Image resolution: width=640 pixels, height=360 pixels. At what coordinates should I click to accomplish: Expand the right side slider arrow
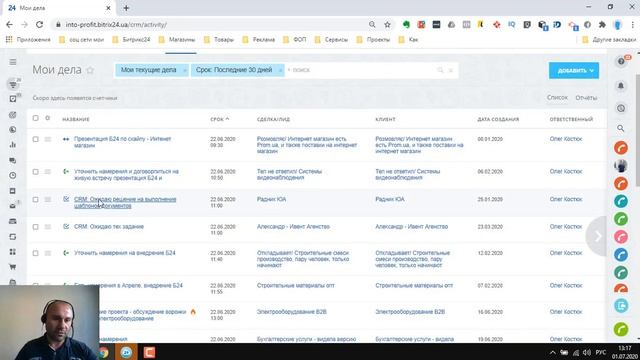597,236
